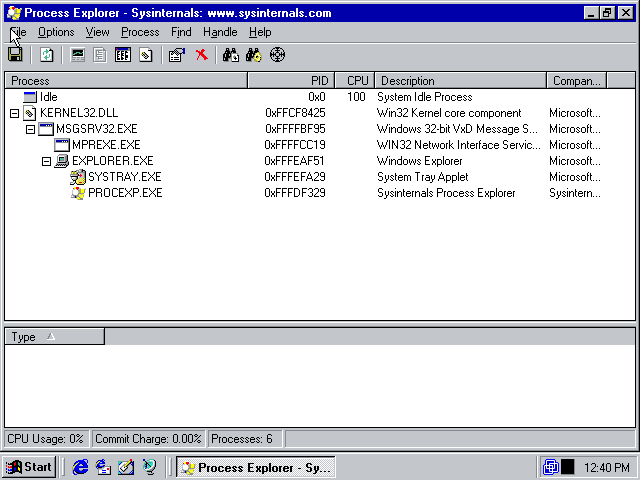Click the Idle process icon
640x480 pixels.
30,97
